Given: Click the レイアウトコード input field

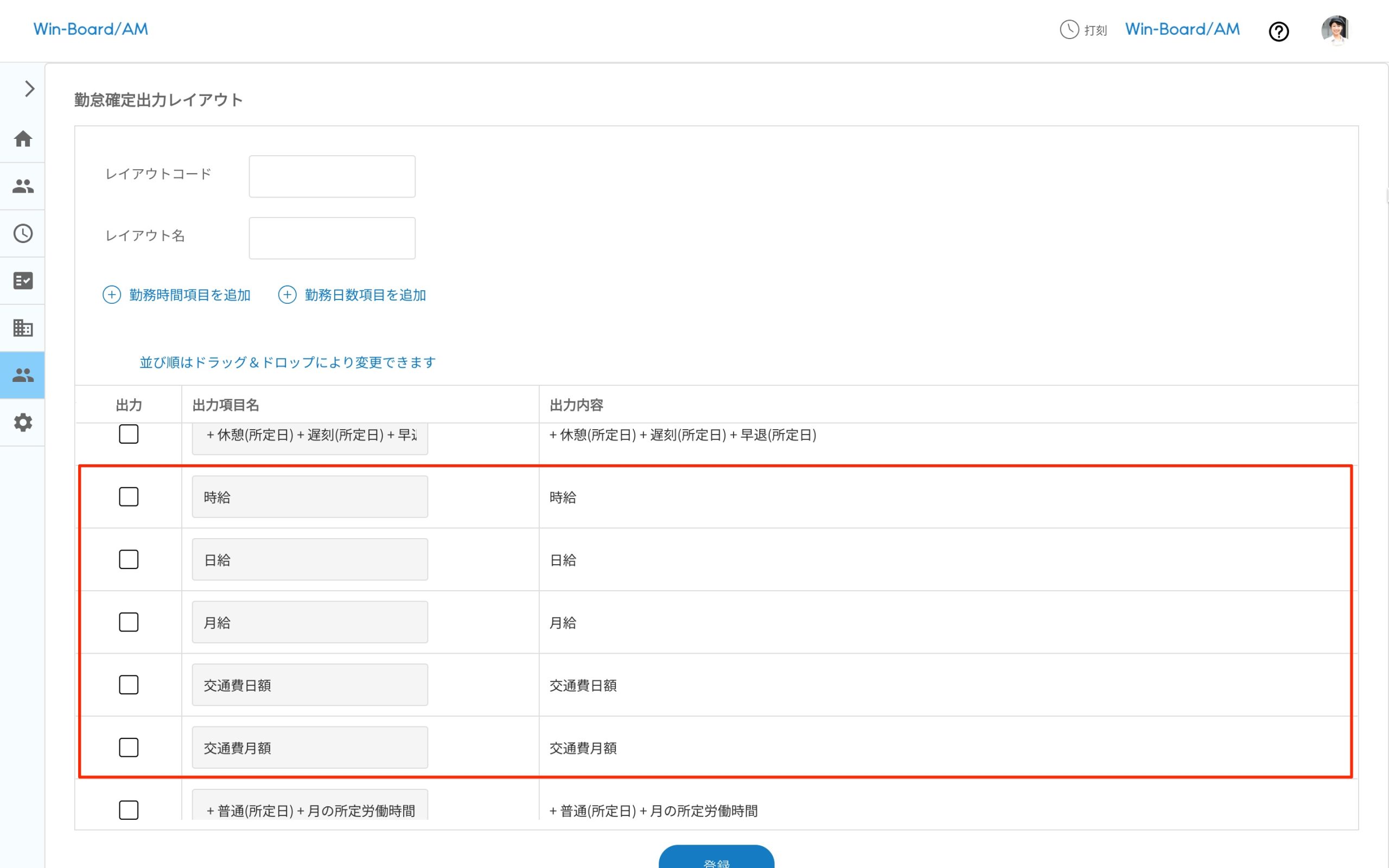Looking at the screenshot, I should pyautogui.click(x=332, y=176).
